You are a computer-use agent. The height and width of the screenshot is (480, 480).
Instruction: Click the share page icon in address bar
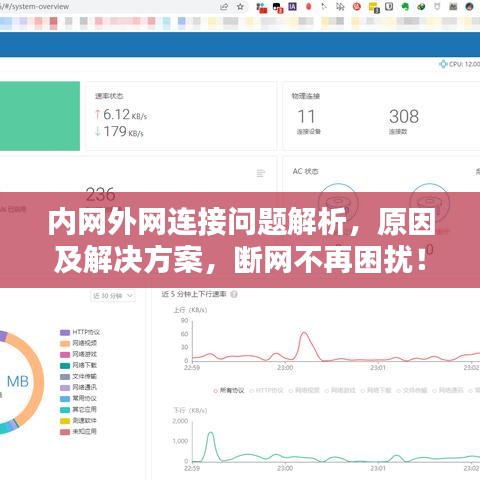(x=224, y=7)
